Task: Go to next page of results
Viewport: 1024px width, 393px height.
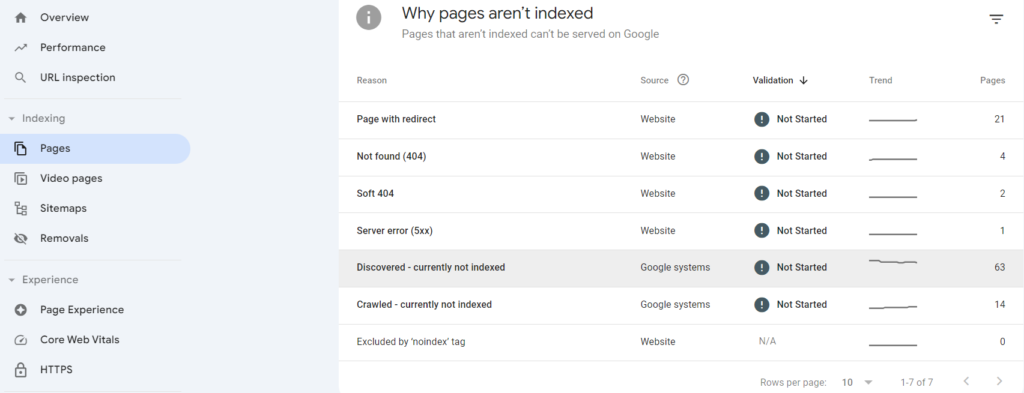Action: click(999, 381)
